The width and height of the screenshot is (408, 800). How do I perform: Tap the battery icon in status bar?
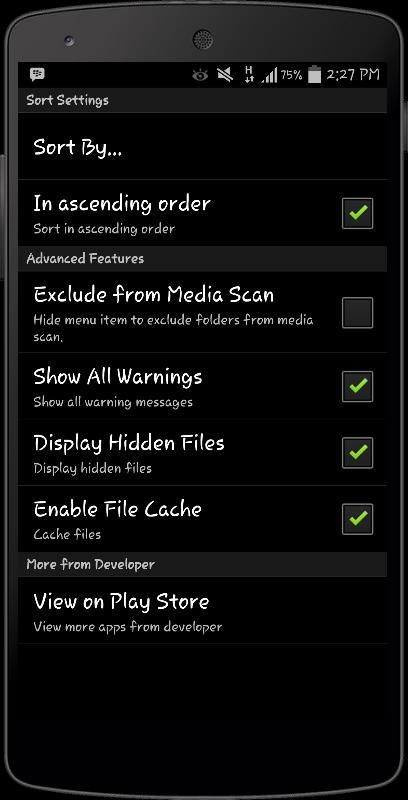click(315, 74)
